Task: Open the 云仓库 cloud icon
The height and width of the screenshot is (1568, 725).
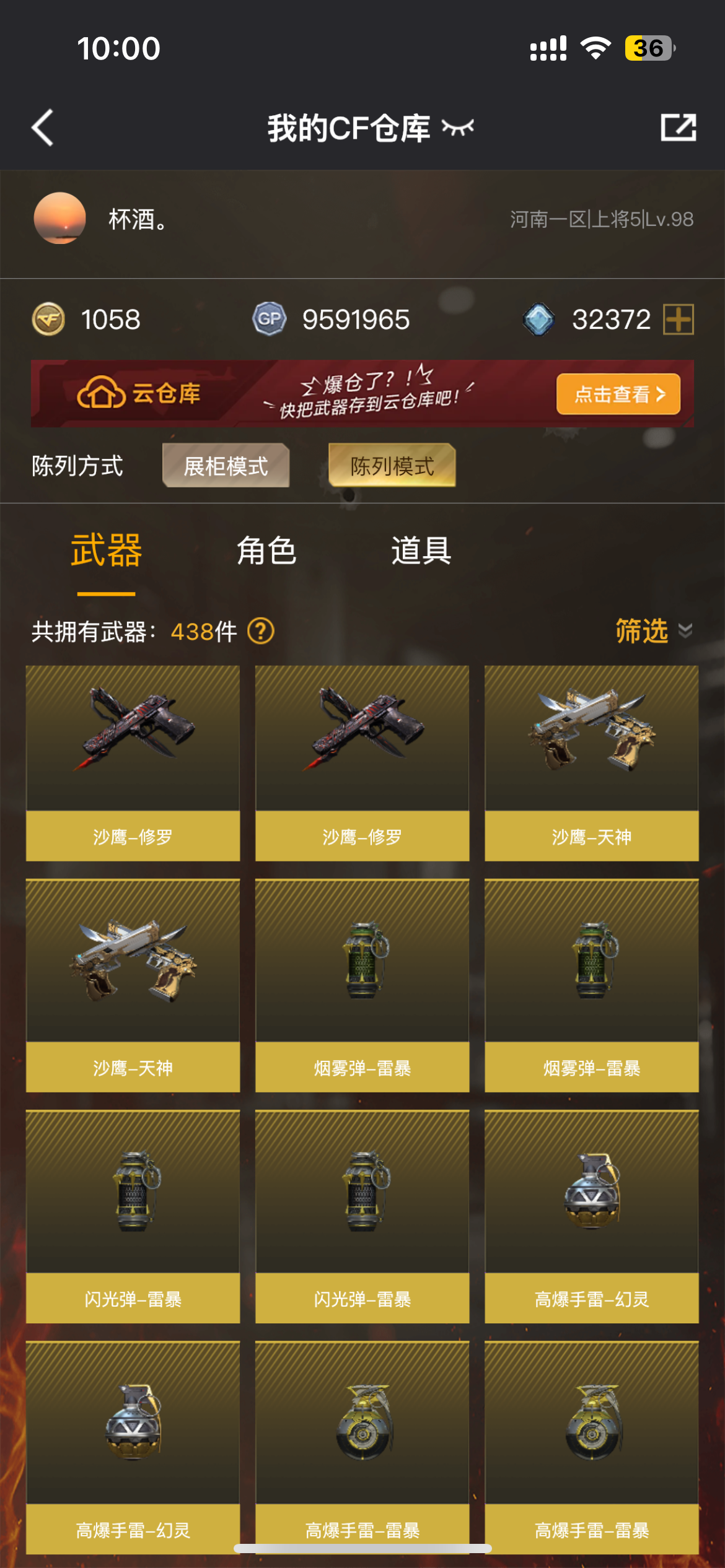Action: pyautogui.click(x=101, y=393)
